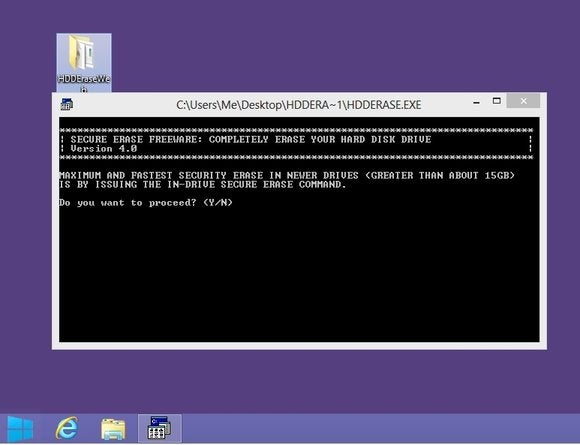Click the HDDERASE.EXE path title bar
This screenshot has width=580, height=445.
click(x=299, y=105)
